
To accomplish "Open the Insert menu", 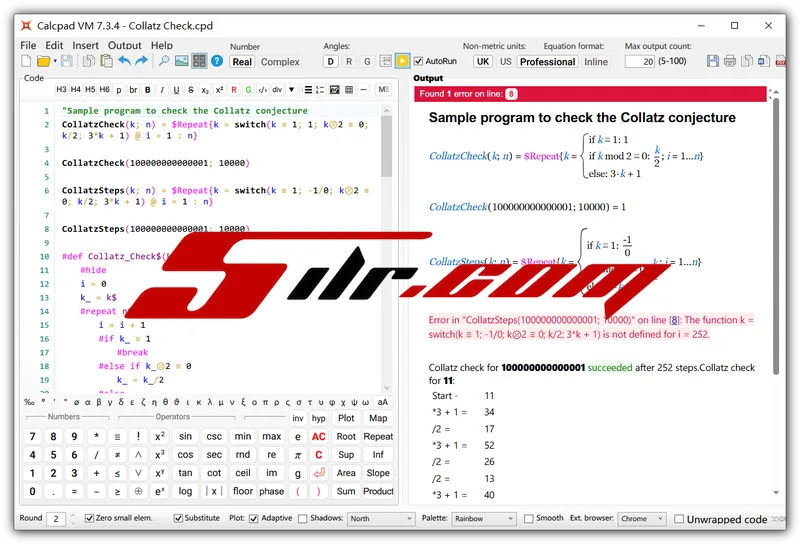I will click(x=85, y=45).
